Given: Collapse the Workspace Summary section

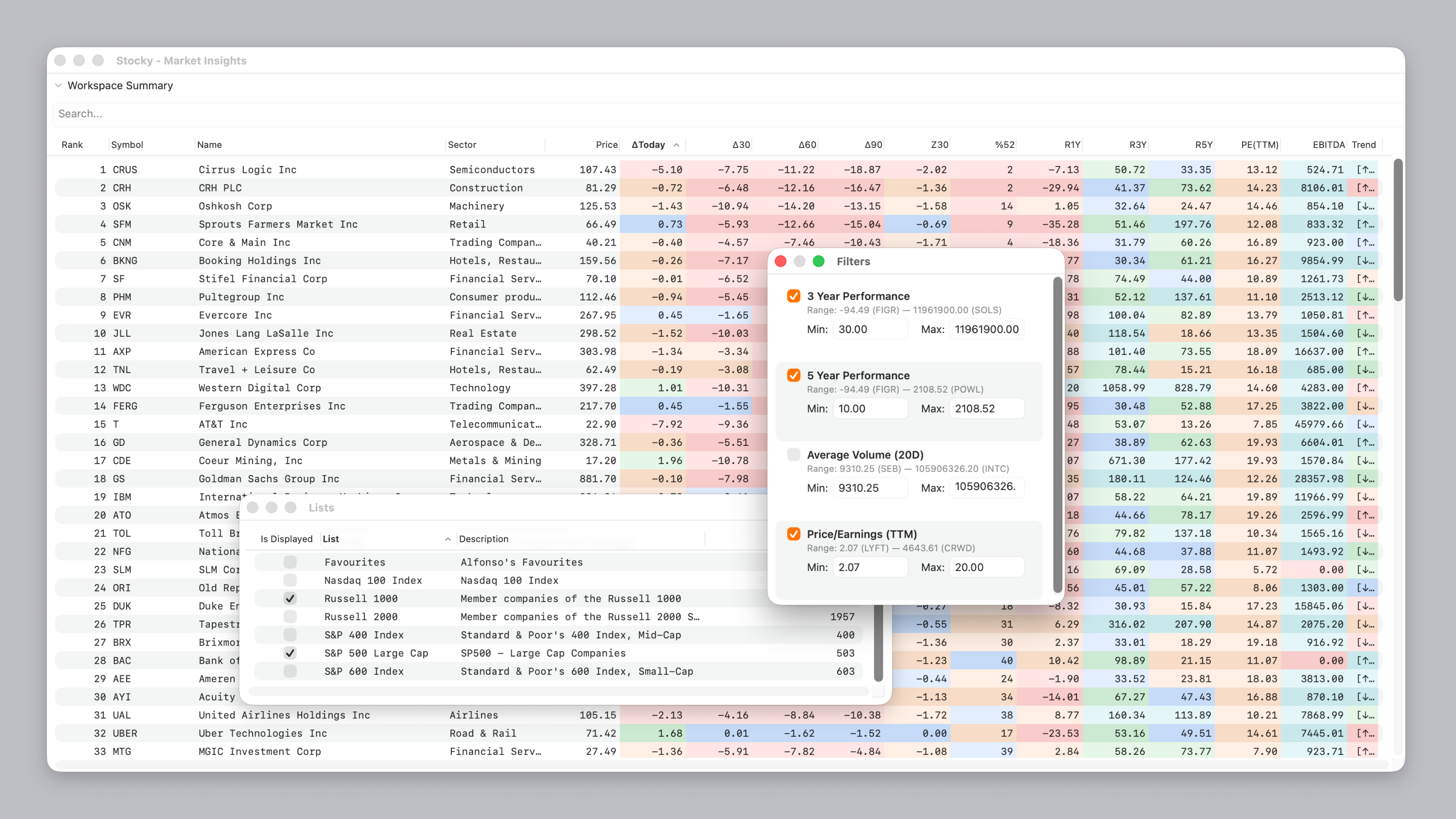Looking at the screenshot, I should (58, 86).
